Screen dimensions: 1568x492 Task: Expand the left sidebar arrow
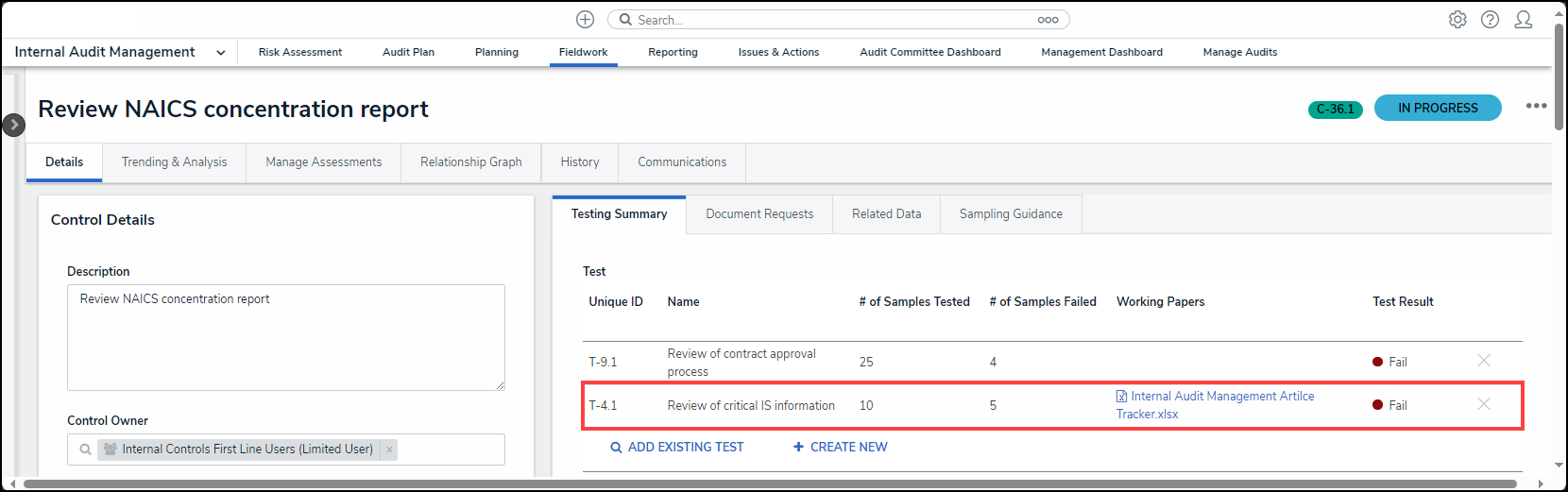pyautogui.click(x=13, y=125)
